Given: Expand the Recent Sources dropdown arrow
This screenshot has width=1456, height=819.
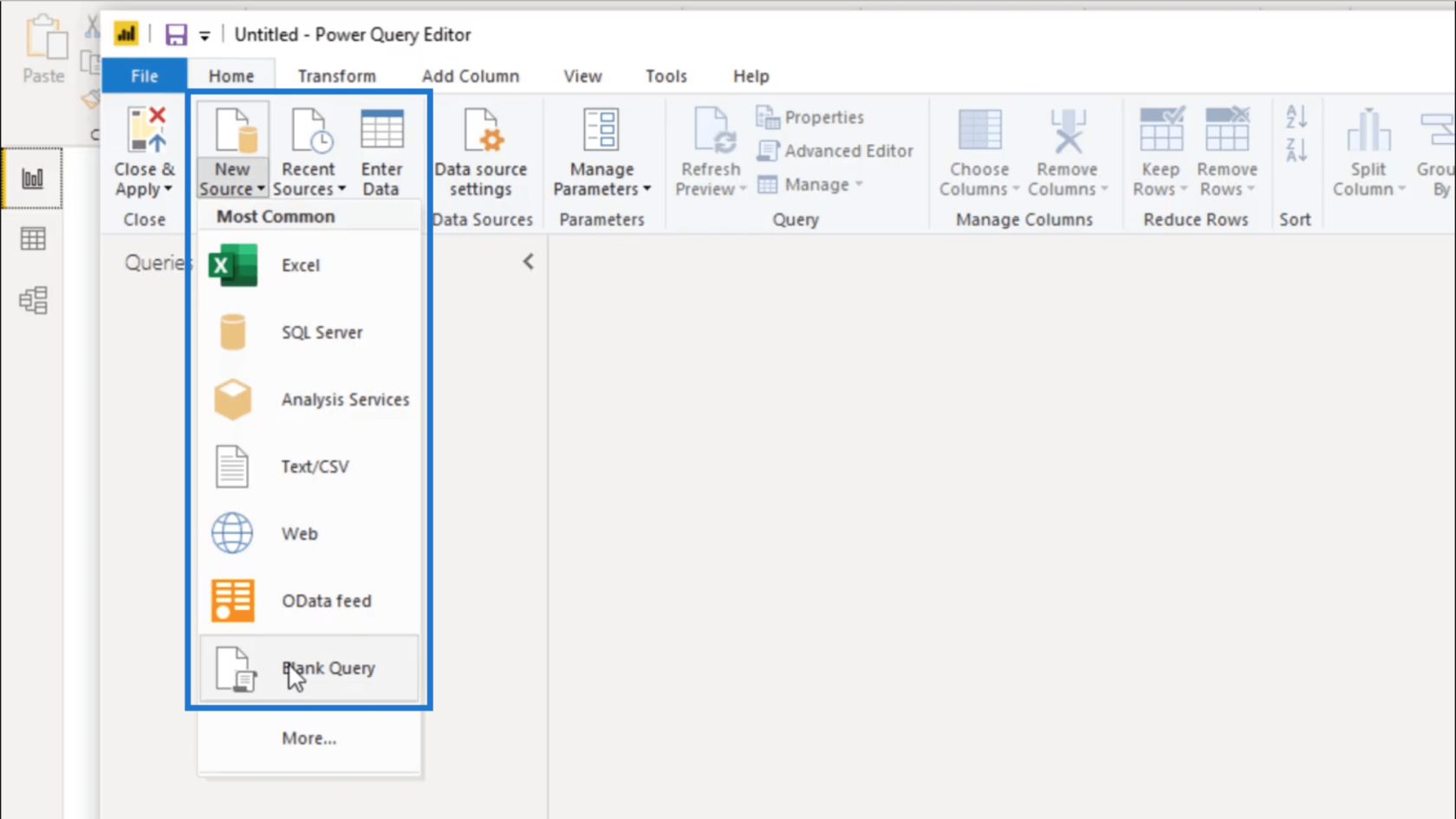Looking at the screenshot, I should pos(341,189).
